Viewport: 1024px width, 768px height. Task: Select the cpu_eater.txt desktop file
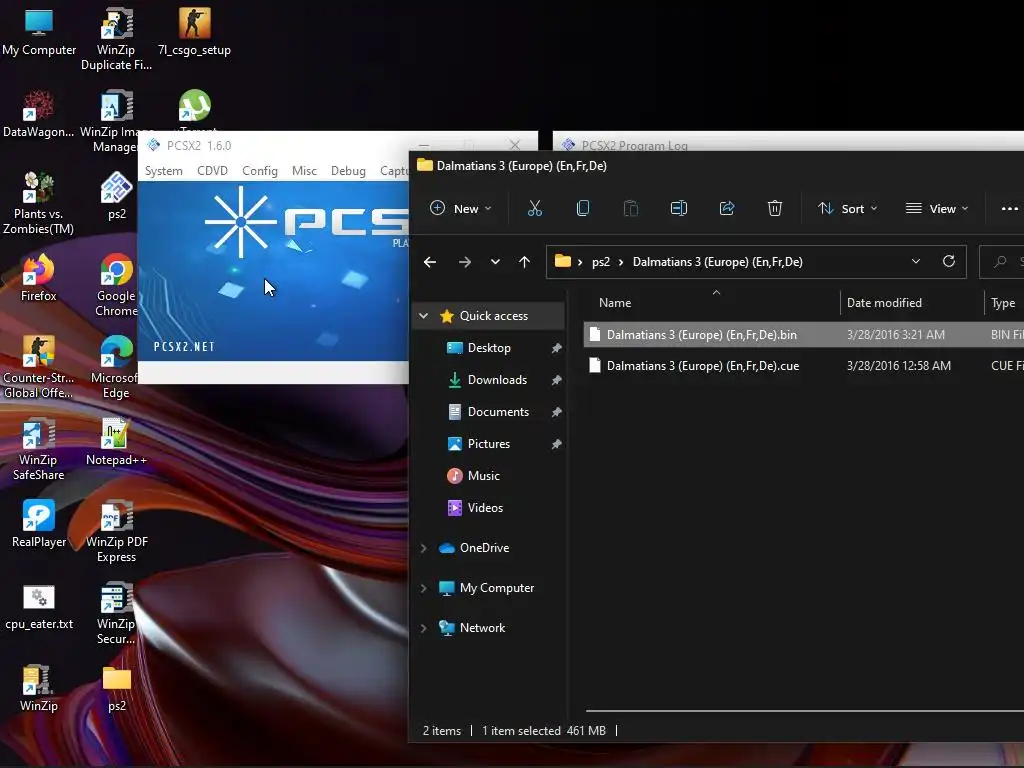tap(39, 606)
